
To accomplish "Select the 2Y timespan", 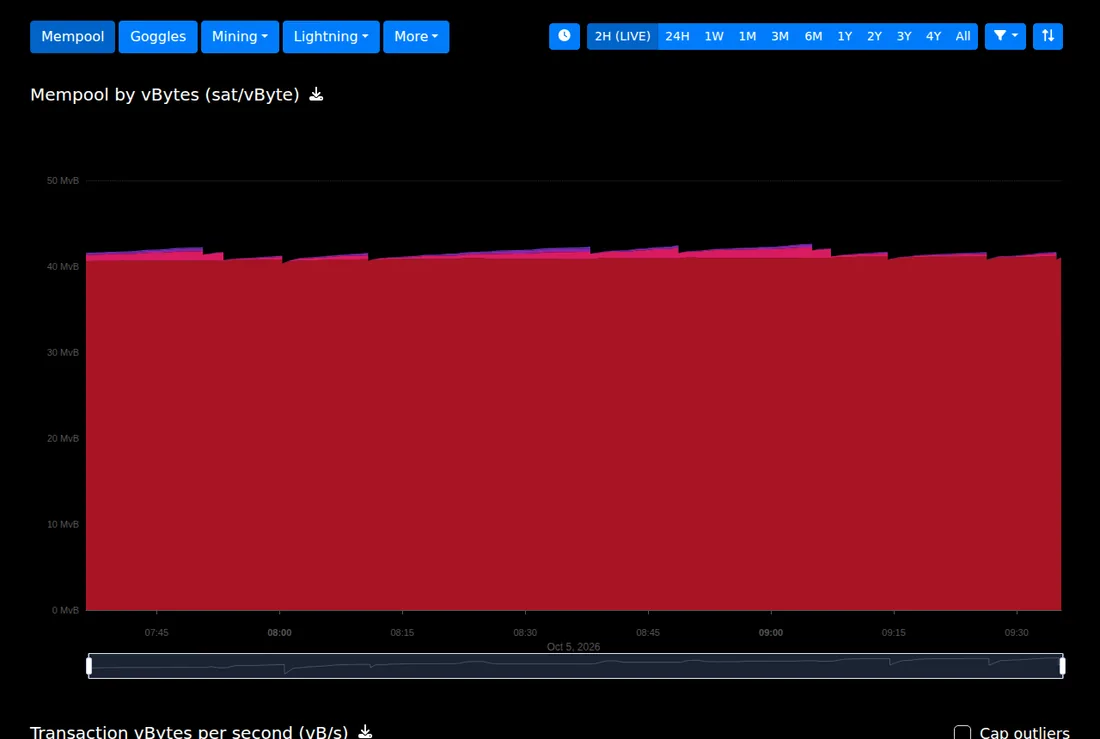I will click(874, 36).
